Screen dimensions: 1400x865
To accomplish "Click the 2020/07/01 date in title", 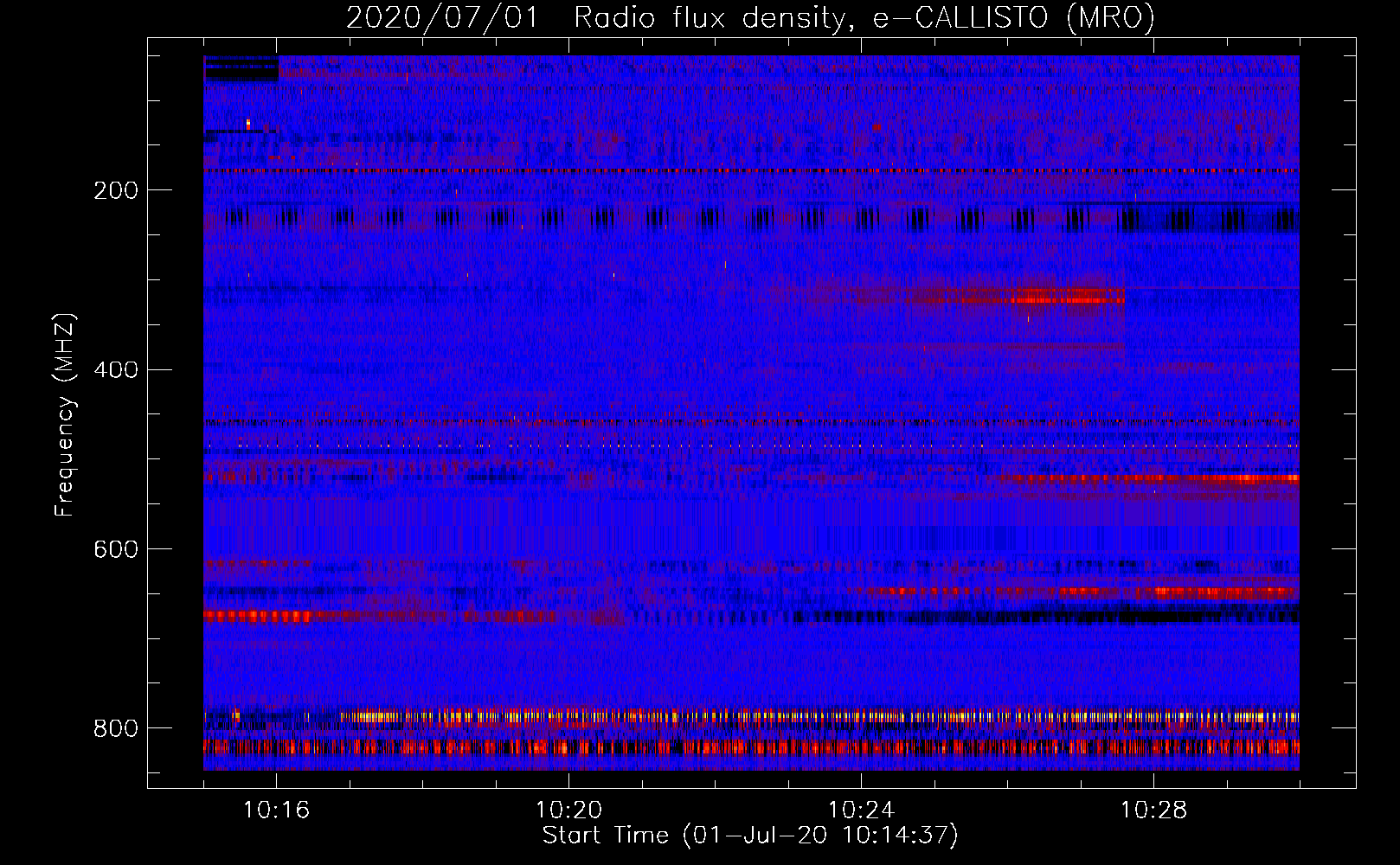I will click(x=442, y=18).
